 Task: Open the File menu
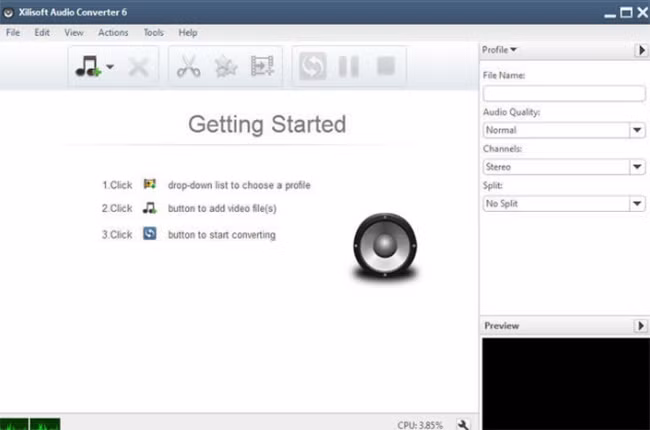coord(13,32)
